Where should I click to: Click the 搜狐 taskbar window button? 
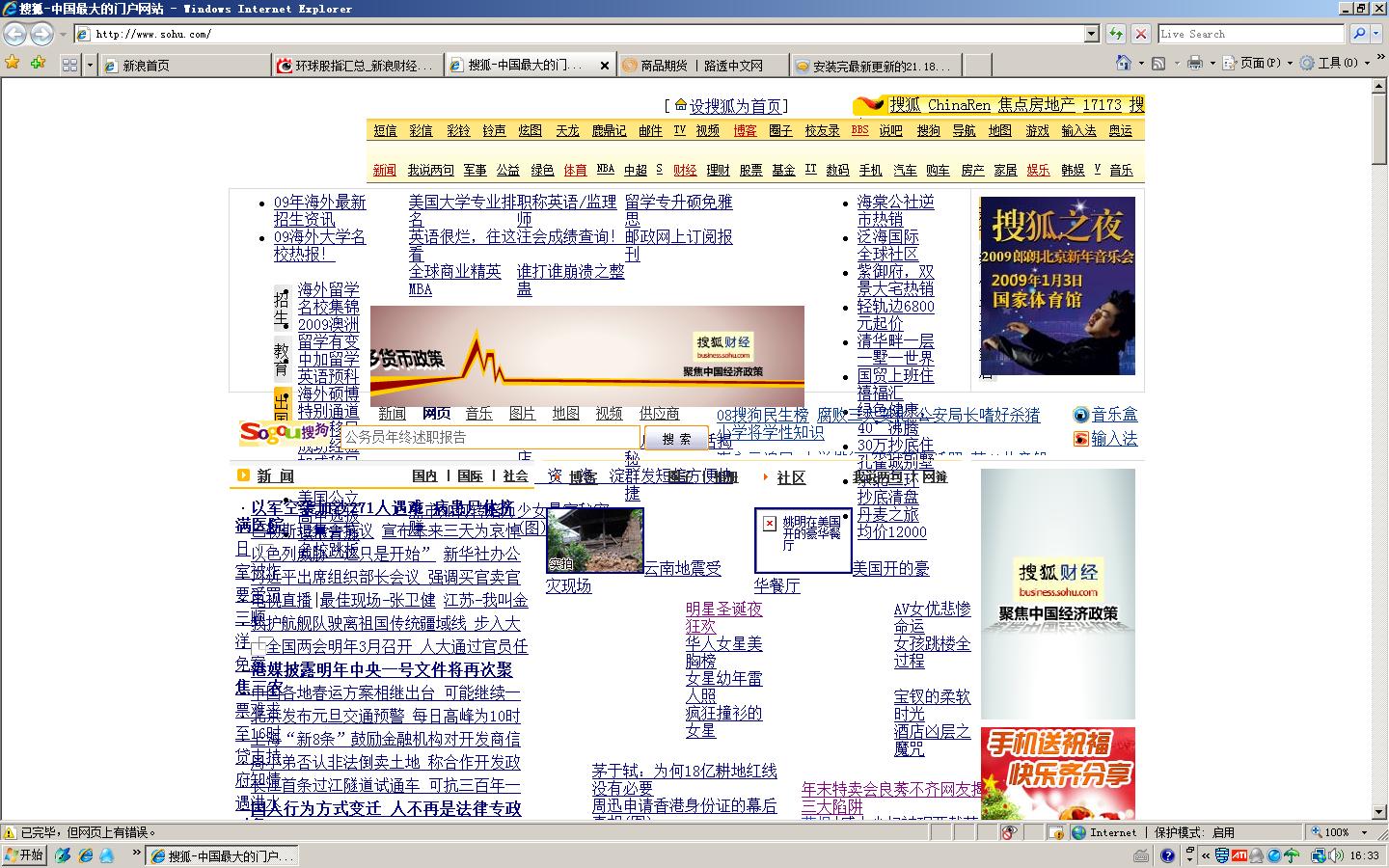pos(222,855)
